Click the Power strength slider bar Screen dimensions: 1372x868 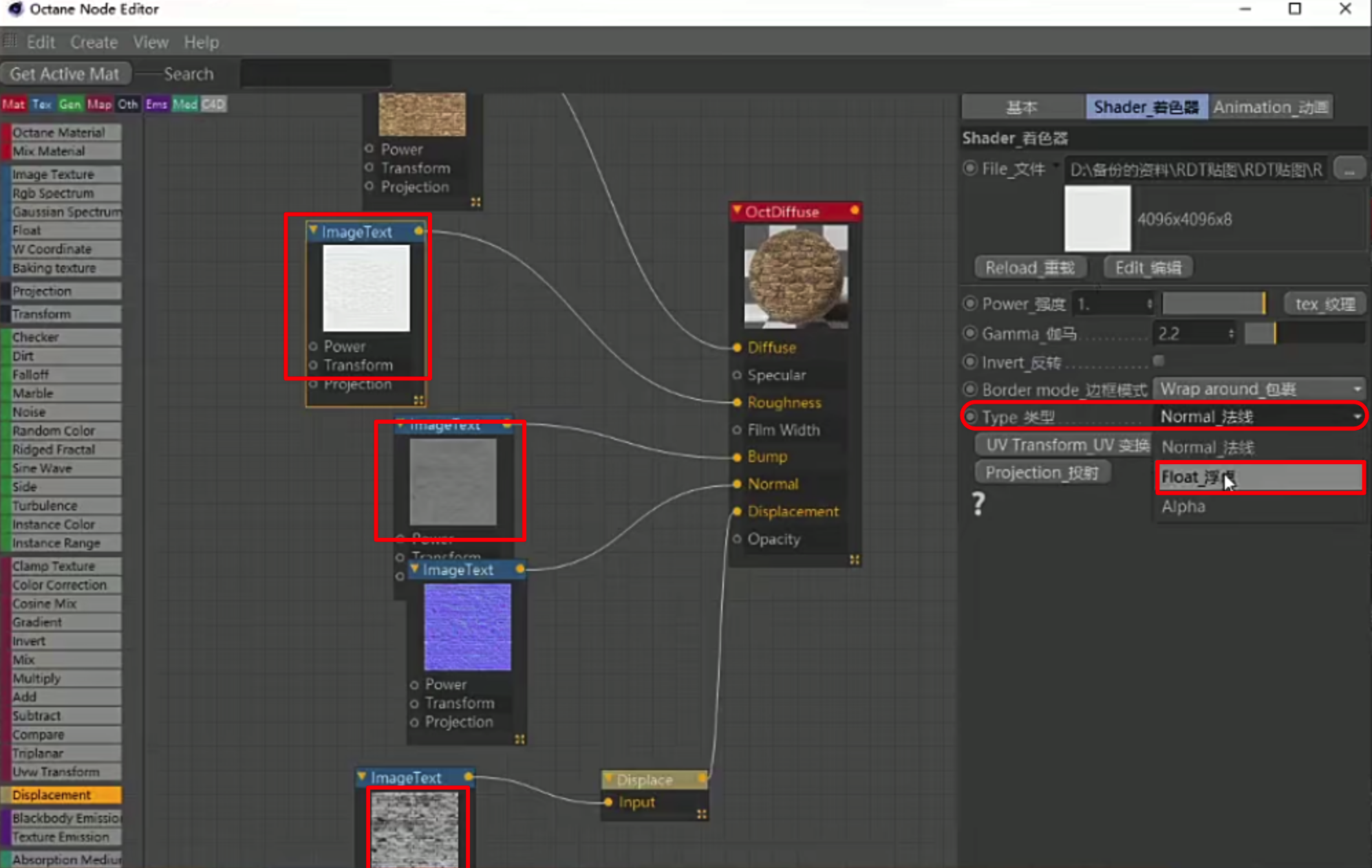point(1213,303)
